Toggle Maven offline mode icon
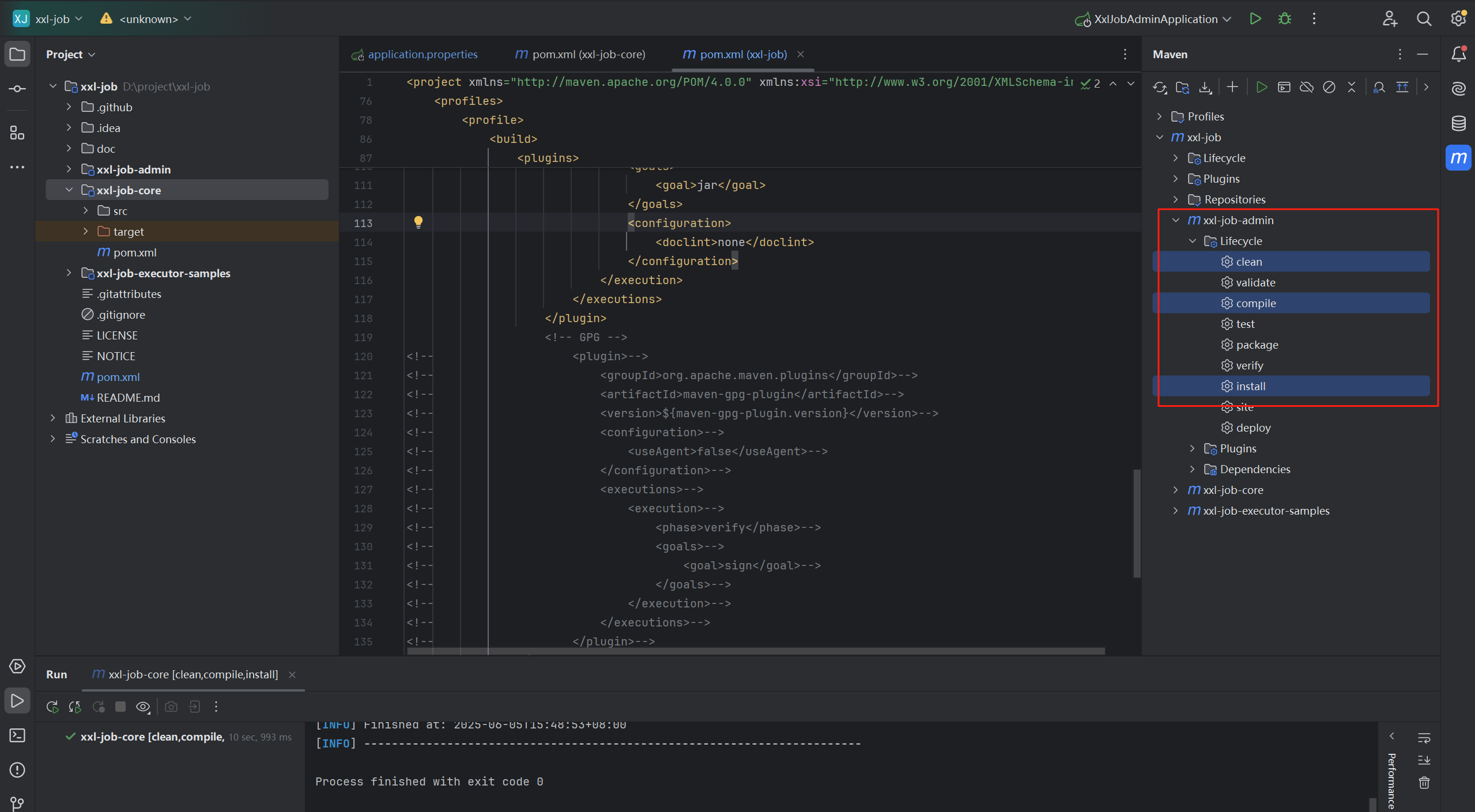 coord(1307,87)
